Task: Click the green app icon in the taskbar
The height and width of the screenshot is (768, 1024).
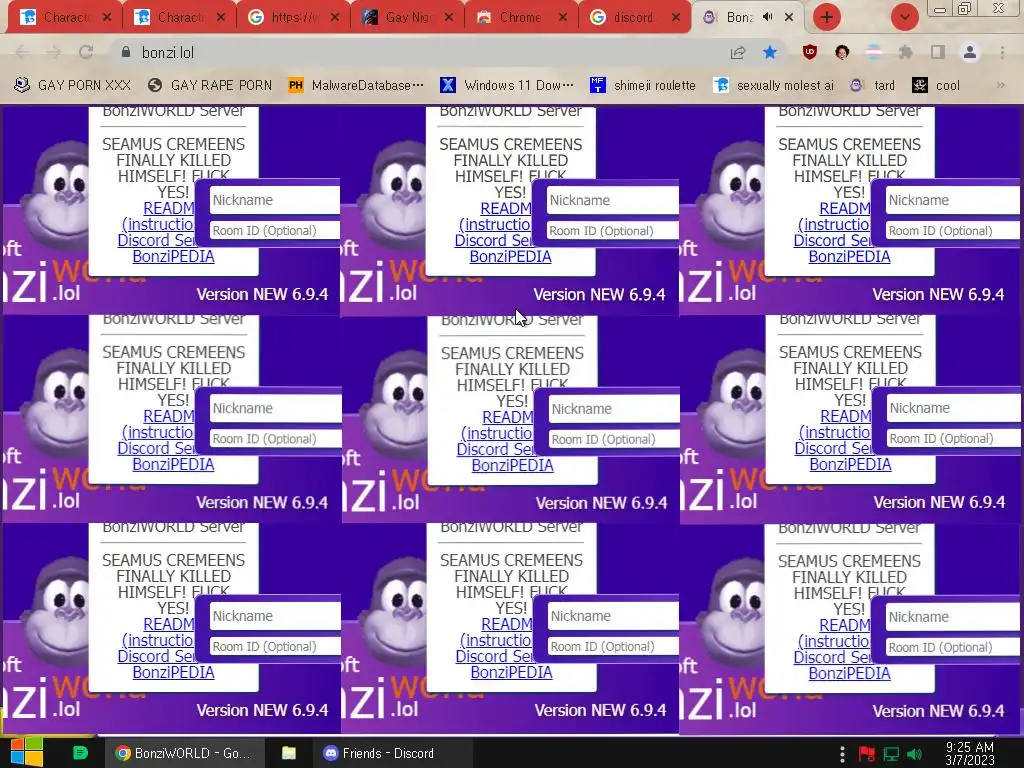Action: coord(80,753)
